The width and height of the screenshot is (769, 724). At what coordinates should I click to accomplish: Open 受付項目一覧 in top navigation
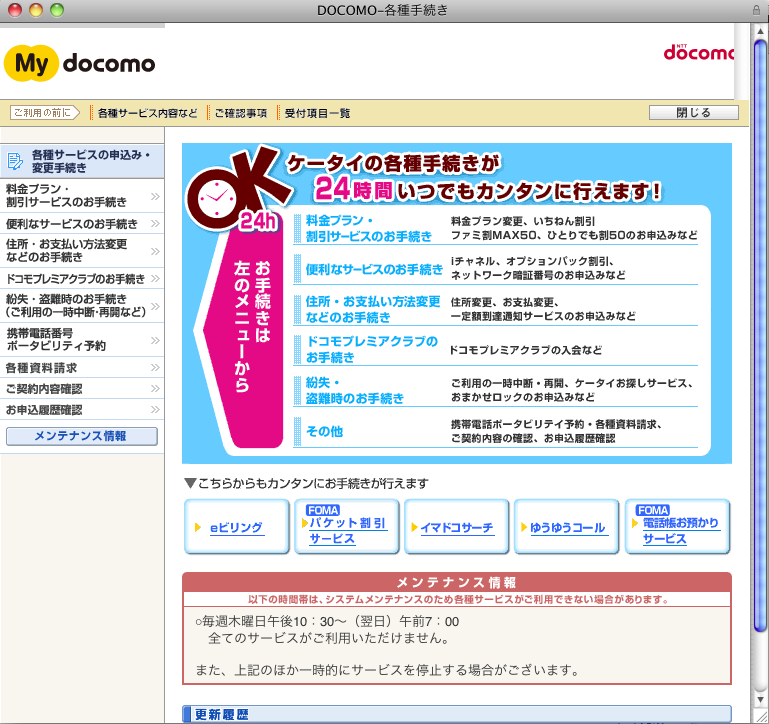point(317,113)
